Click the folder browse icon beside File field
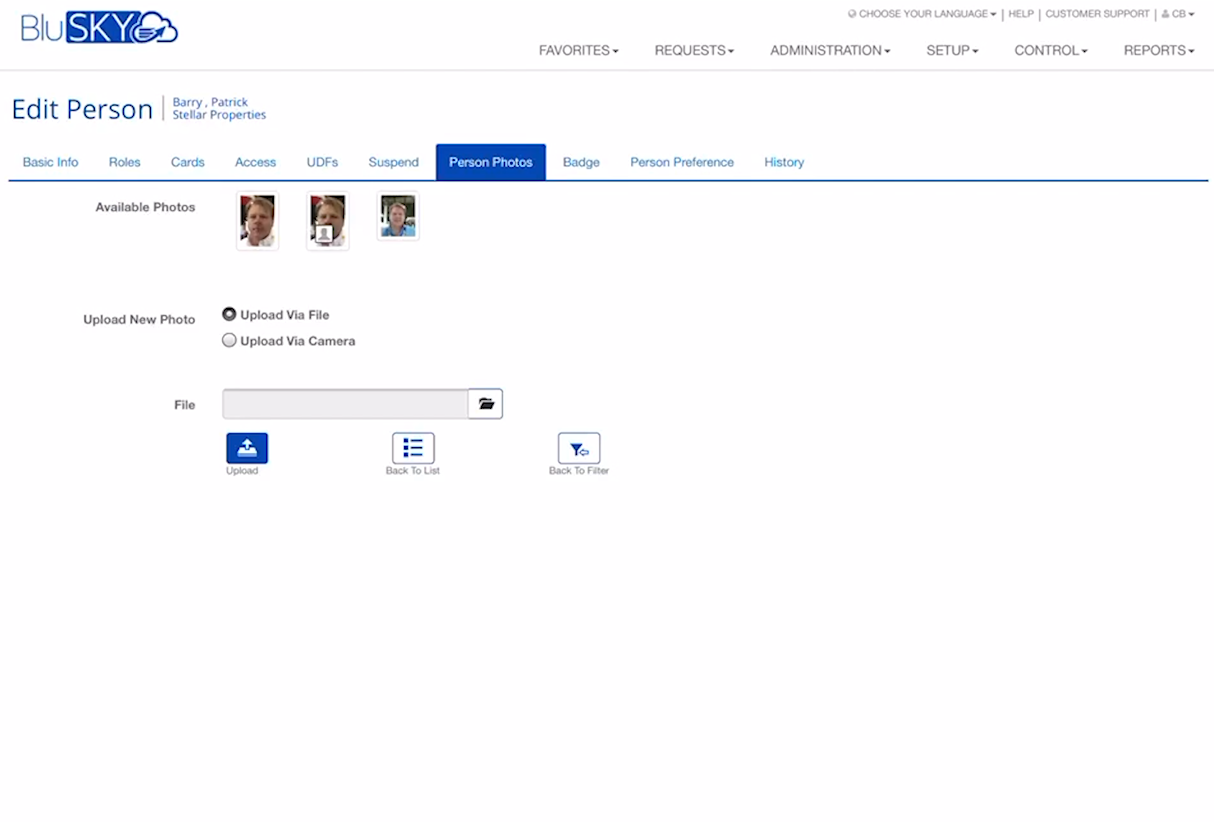This screenshot has height=822, width=1214. [486, 404]
